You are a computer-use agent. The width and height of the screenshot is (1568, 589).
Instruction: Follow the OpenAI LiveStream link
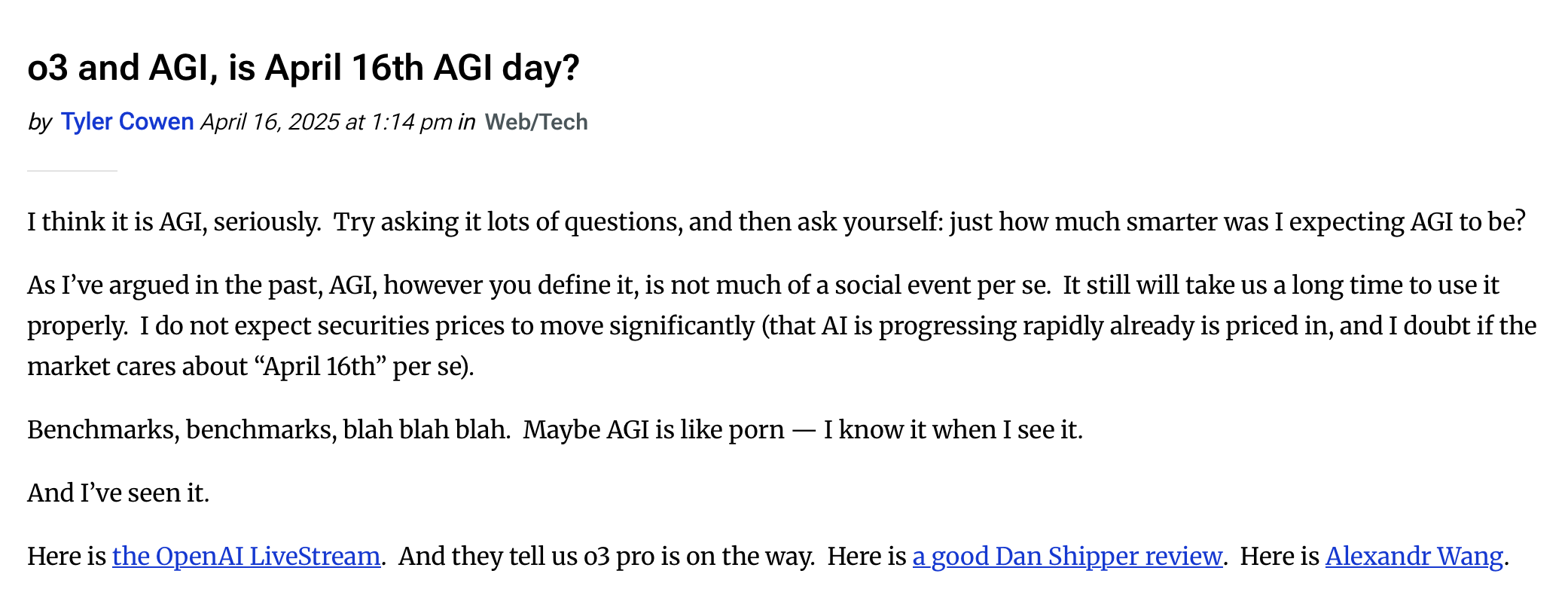246,556
